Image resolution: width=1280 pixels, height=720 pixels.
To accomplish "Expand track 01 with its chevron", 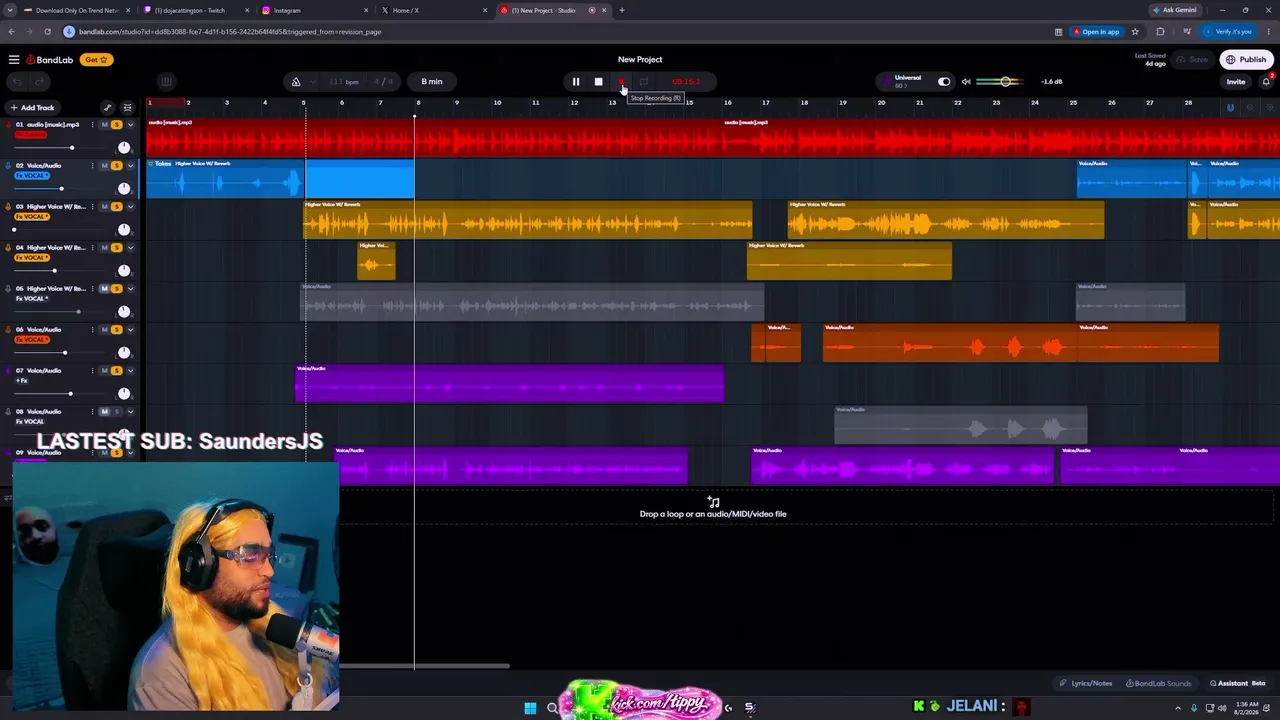I will (130, 125).
